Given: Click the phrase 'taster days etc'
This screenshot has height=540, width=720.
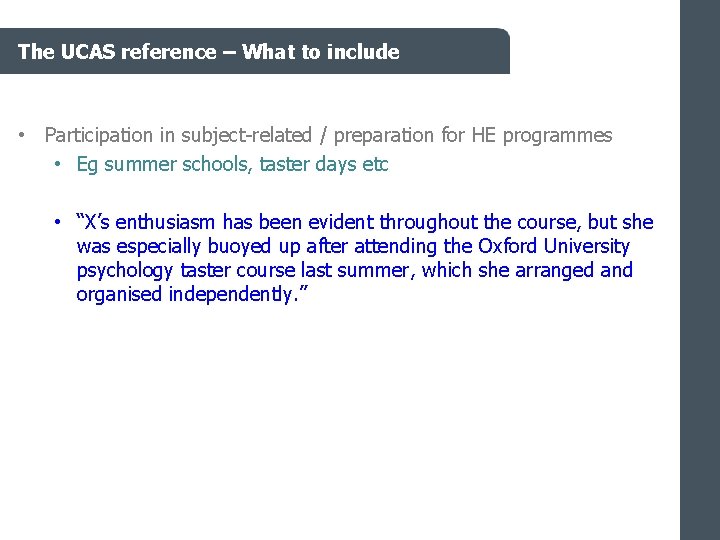Looking at the screenshot, I should click(323, 165).
